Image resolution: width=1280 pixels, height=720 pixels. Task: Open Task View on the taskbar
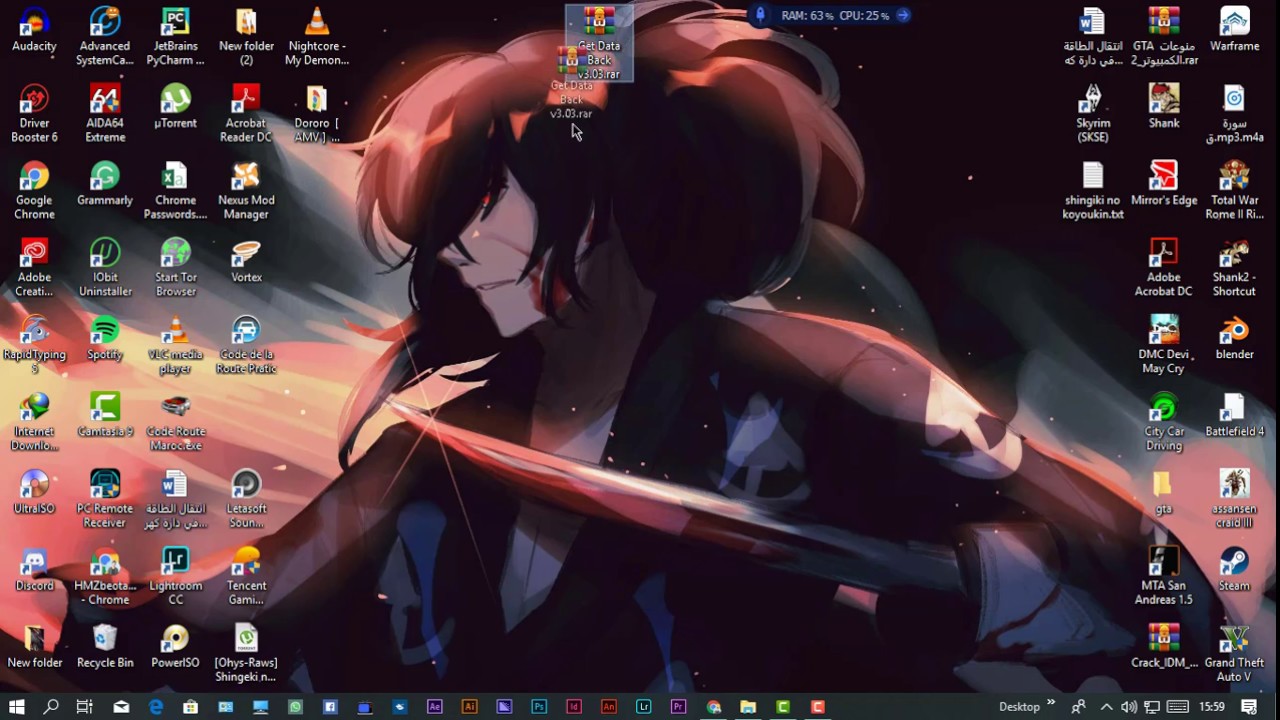[x=85, y=707]
